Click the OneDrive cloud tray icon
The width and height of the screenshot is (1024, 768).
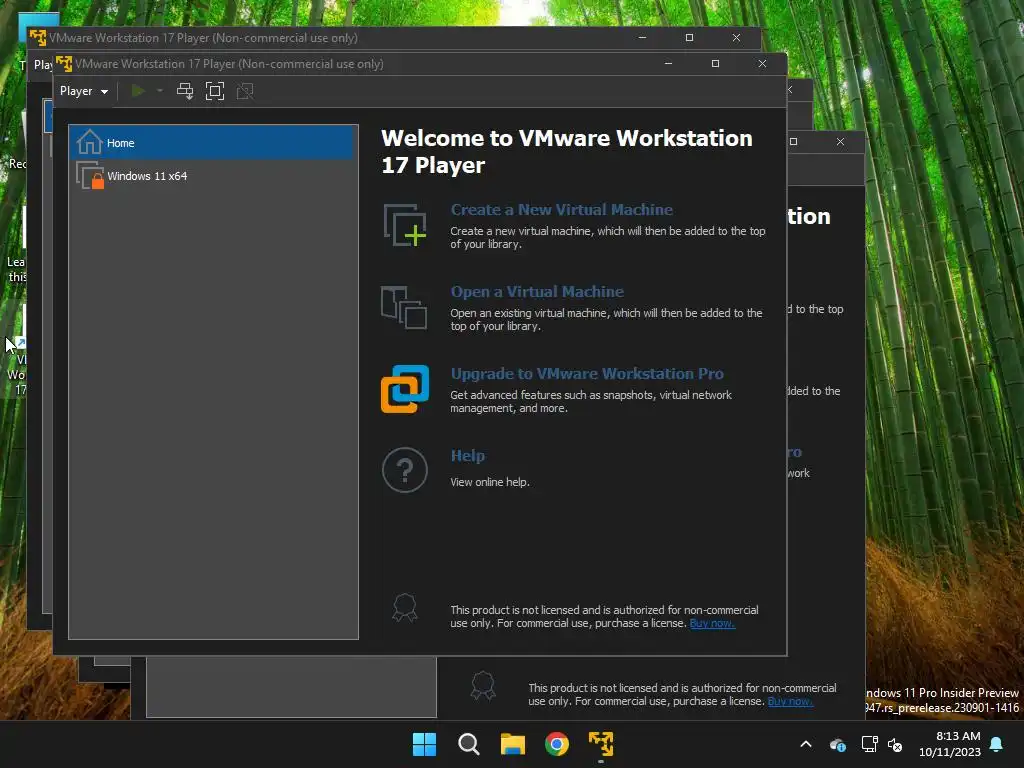point(838,744)
